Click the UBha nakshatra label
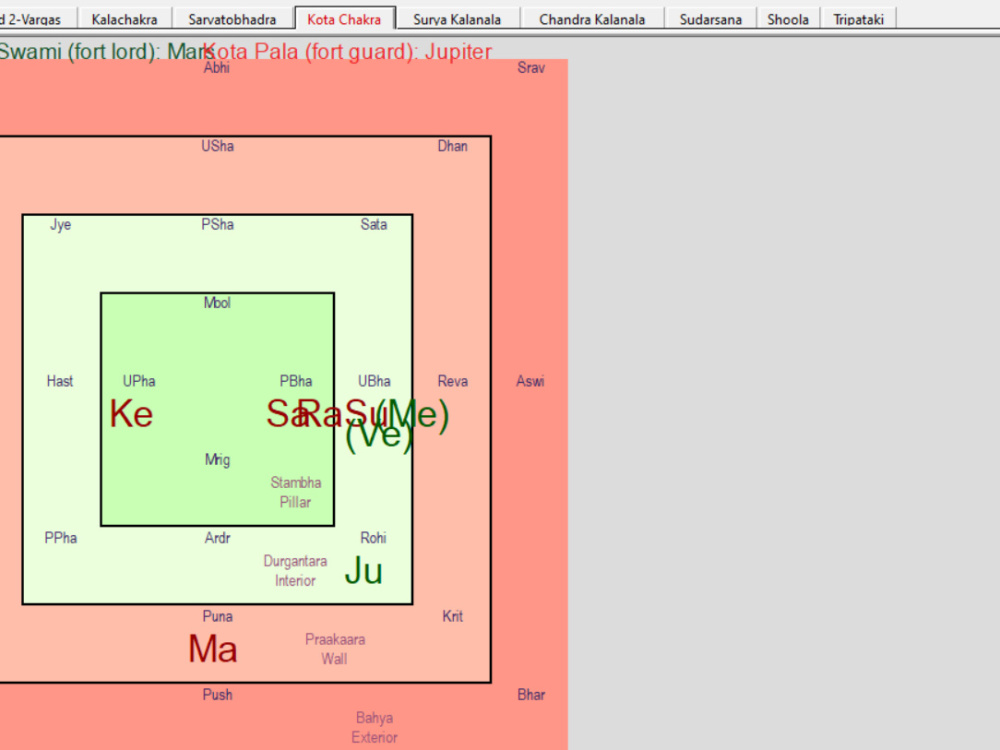 374,381
